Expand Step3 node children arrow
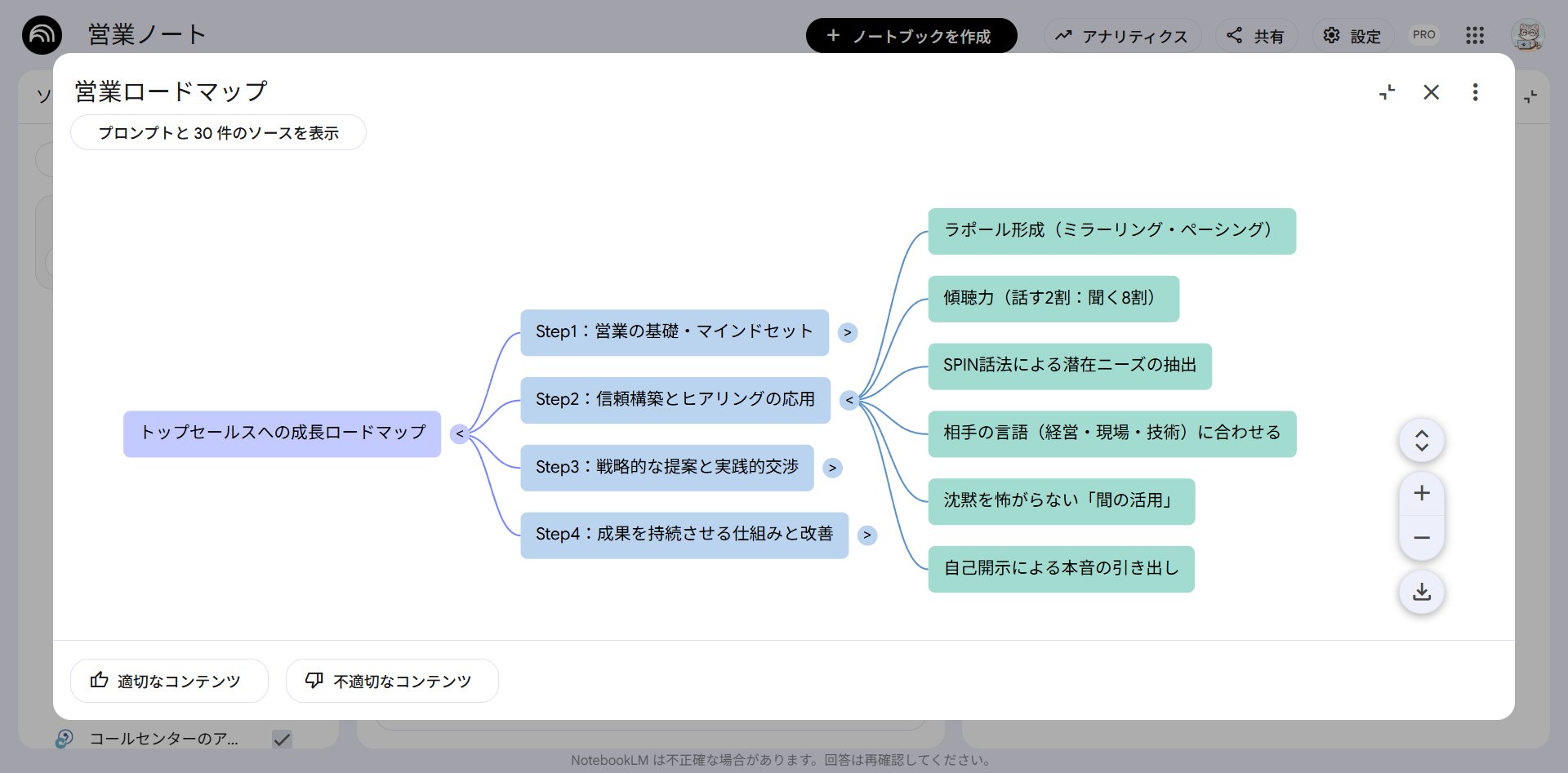 point(832,468)
